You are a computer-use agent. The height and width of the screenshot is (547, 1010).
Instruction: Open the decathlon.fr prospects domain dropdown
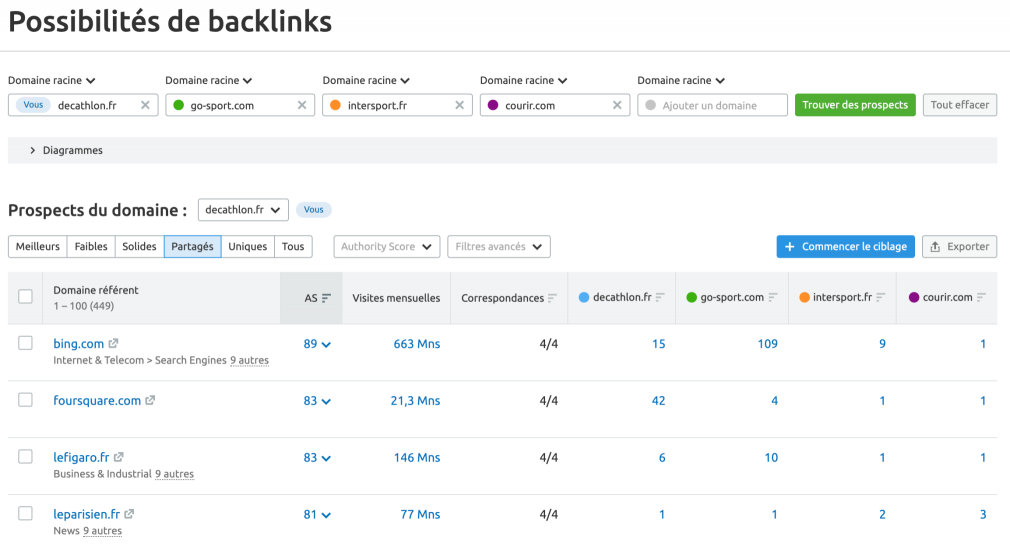coord(243,210)
